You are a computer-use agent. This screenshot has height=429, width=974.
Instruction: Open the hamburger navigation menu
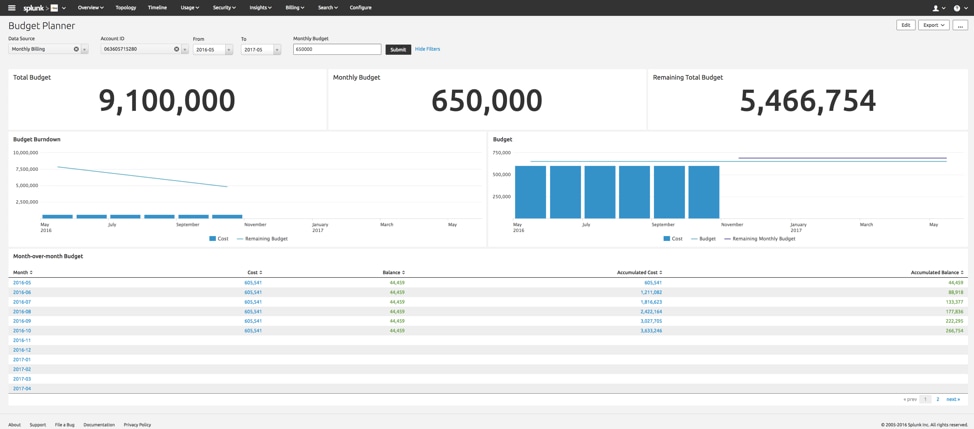[x=11, y=7]
